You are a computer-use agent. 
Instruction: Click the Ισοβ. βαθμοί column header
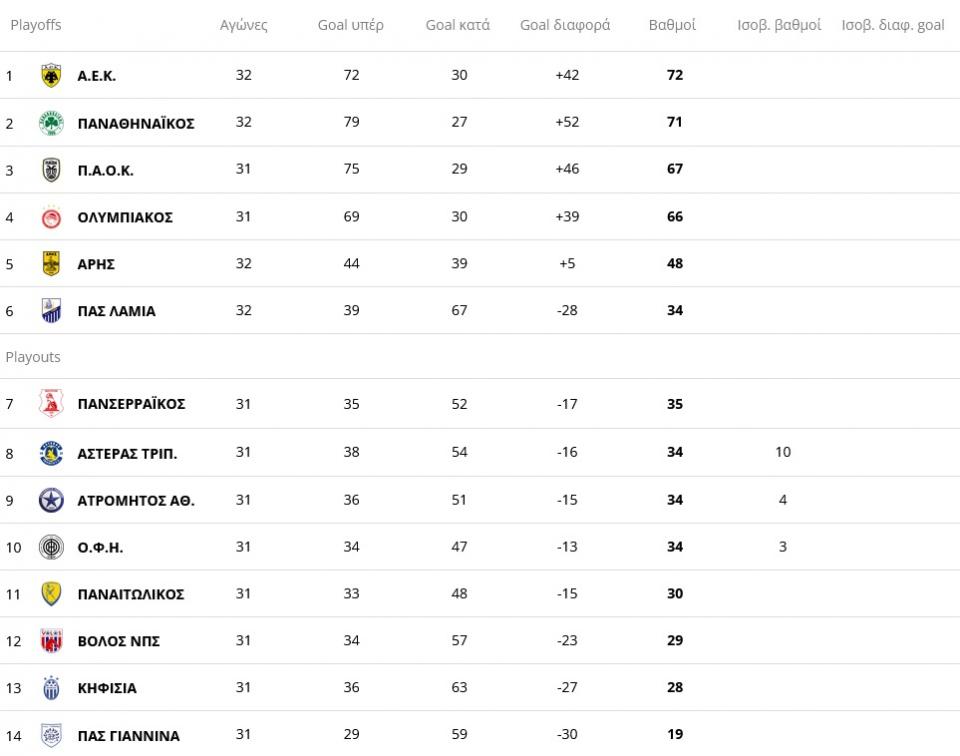[x=779, y=25]
